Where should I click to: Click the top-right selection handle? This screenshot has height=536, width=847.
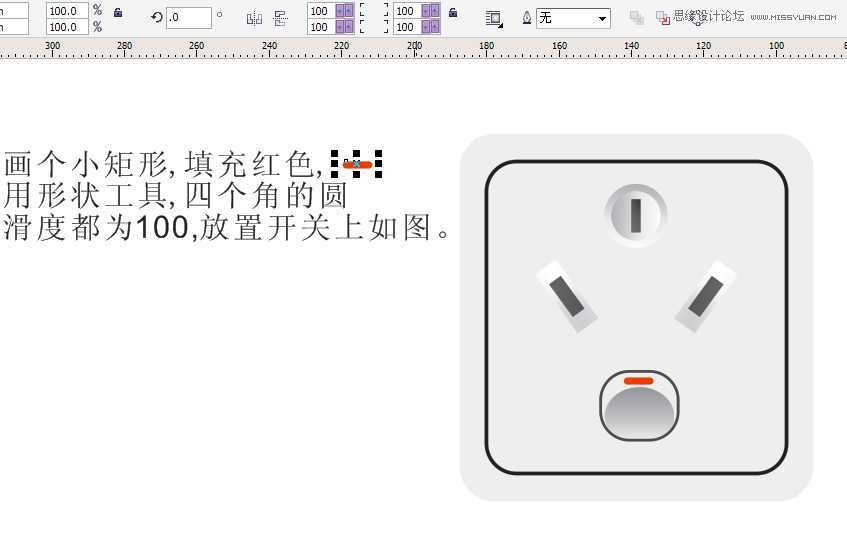[x=379, y=153]
